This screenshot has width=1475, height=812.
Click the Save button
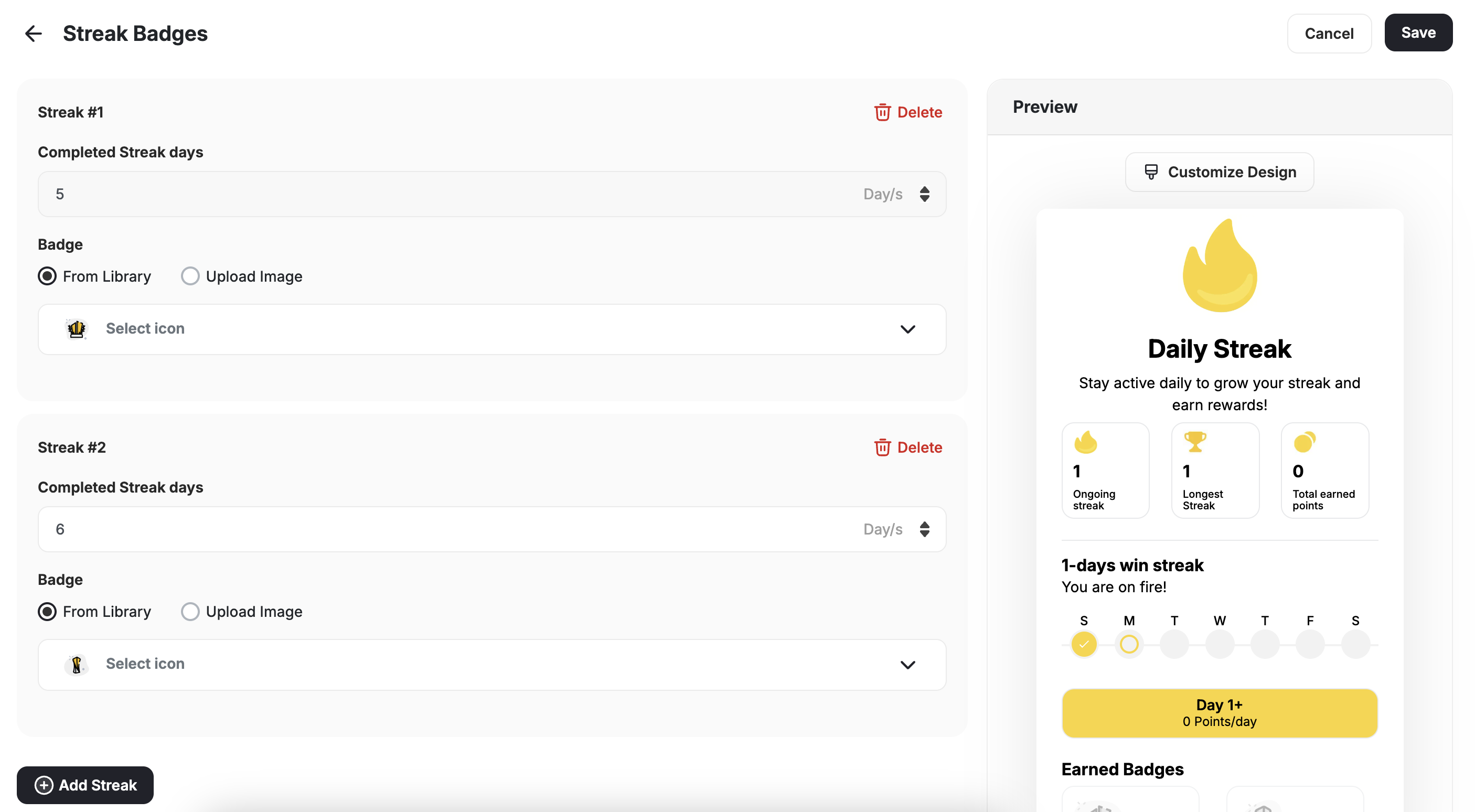(x=1417, y=33)
